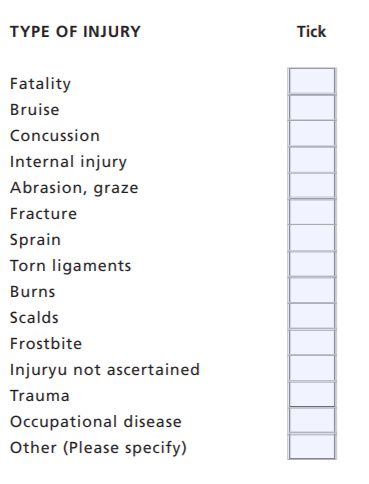Viewport: 369px width, 484px height.
Task: Tick the Frostbite checkbox
Action: 312,341
